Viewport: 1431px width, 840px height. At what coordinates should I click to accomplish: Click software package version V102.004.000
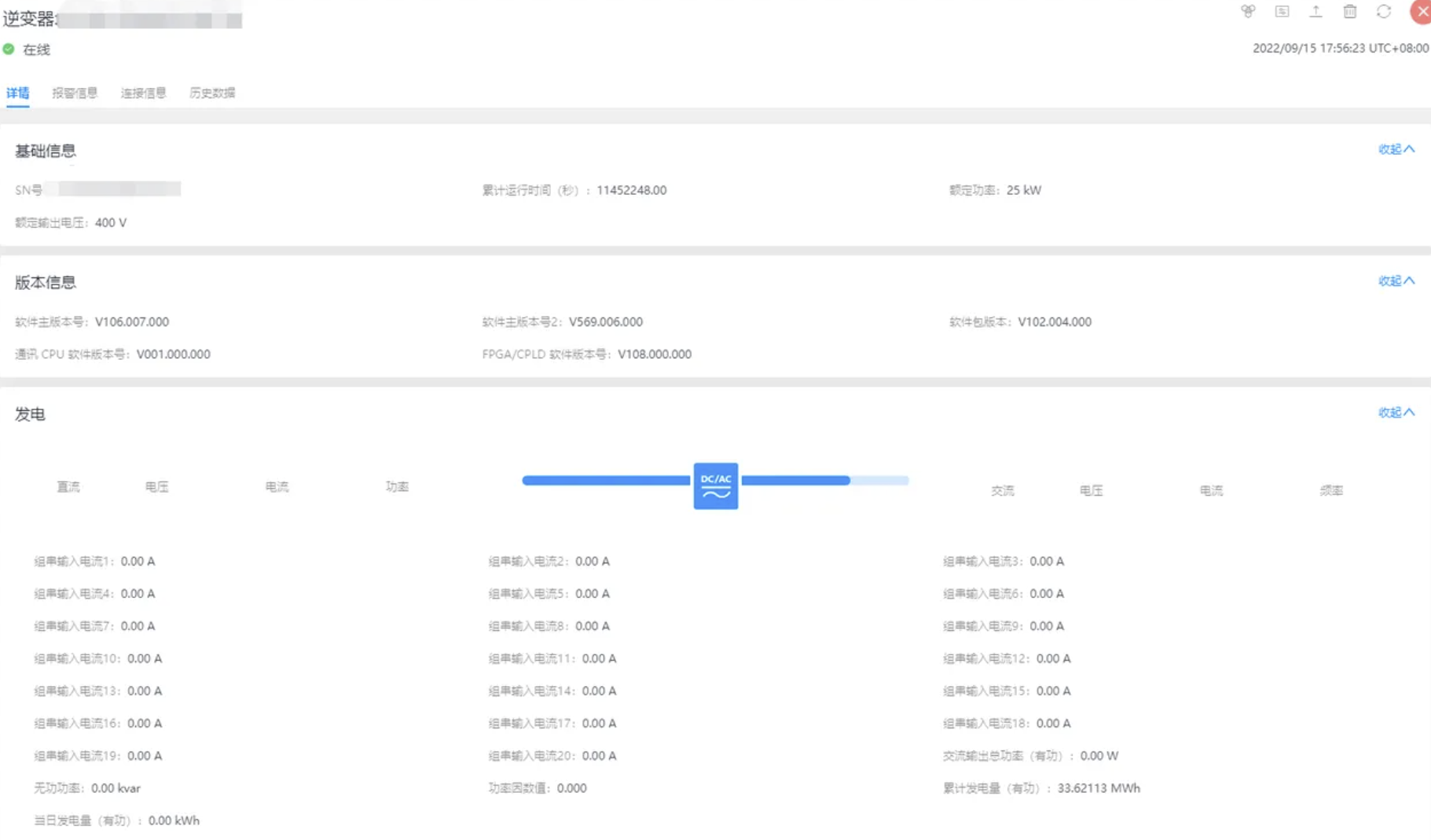(1055, 321)
